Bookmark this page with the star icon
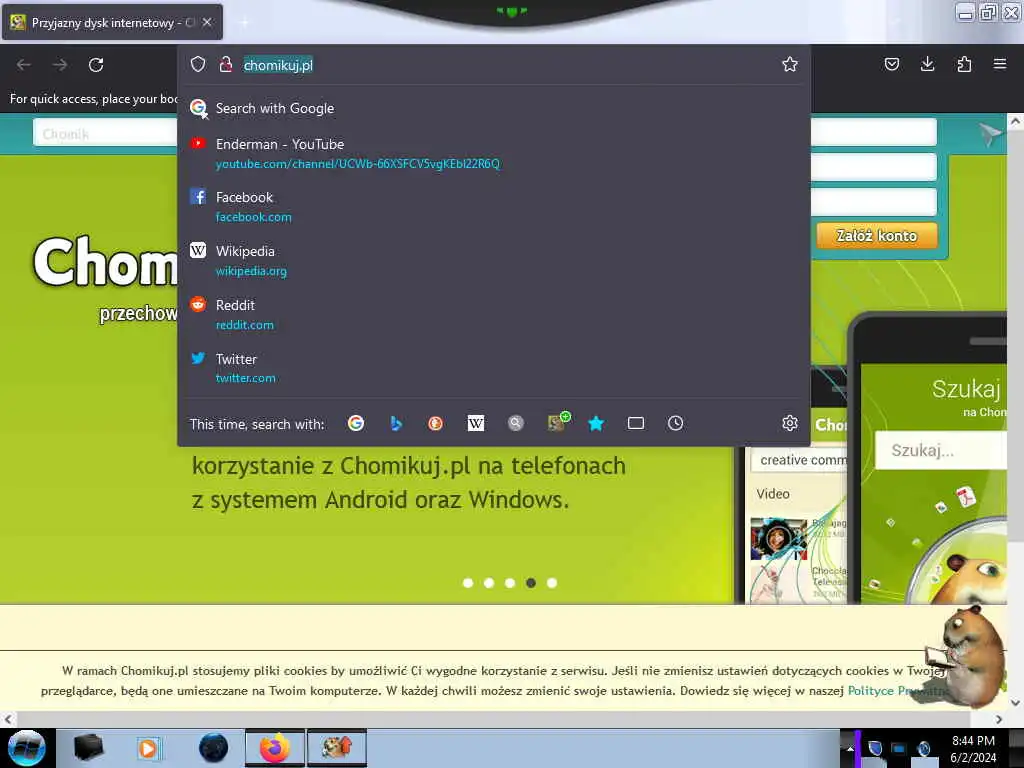 click(790, 64)
